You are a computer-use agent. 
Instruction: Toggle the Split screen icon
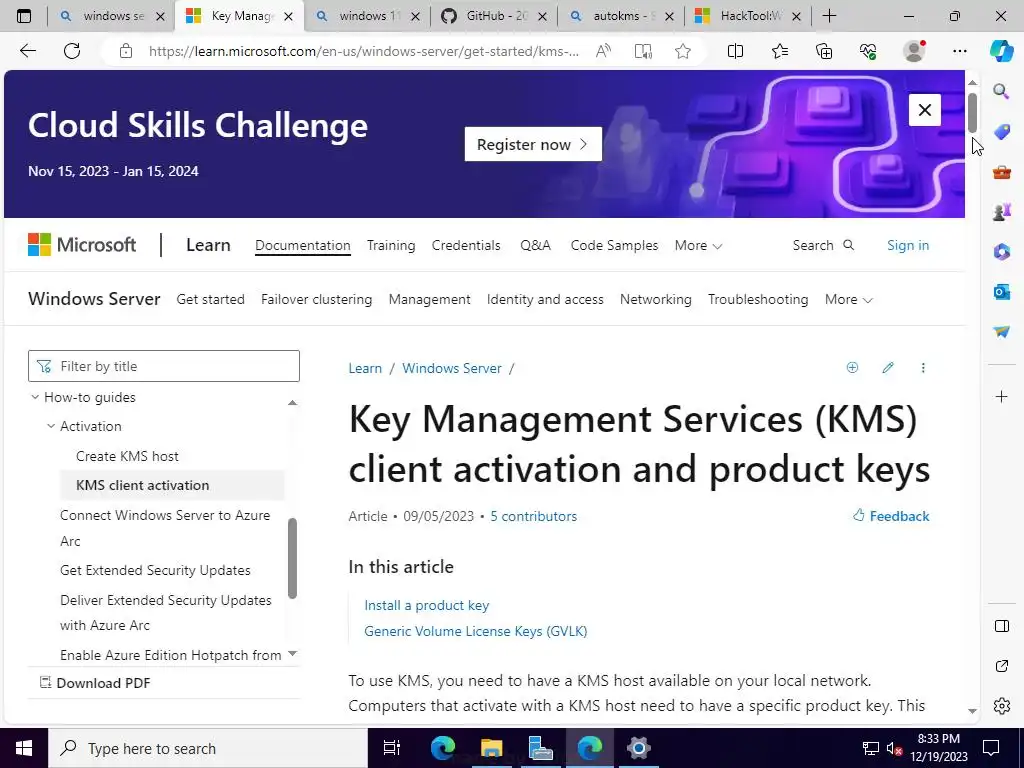pos(735,51)
